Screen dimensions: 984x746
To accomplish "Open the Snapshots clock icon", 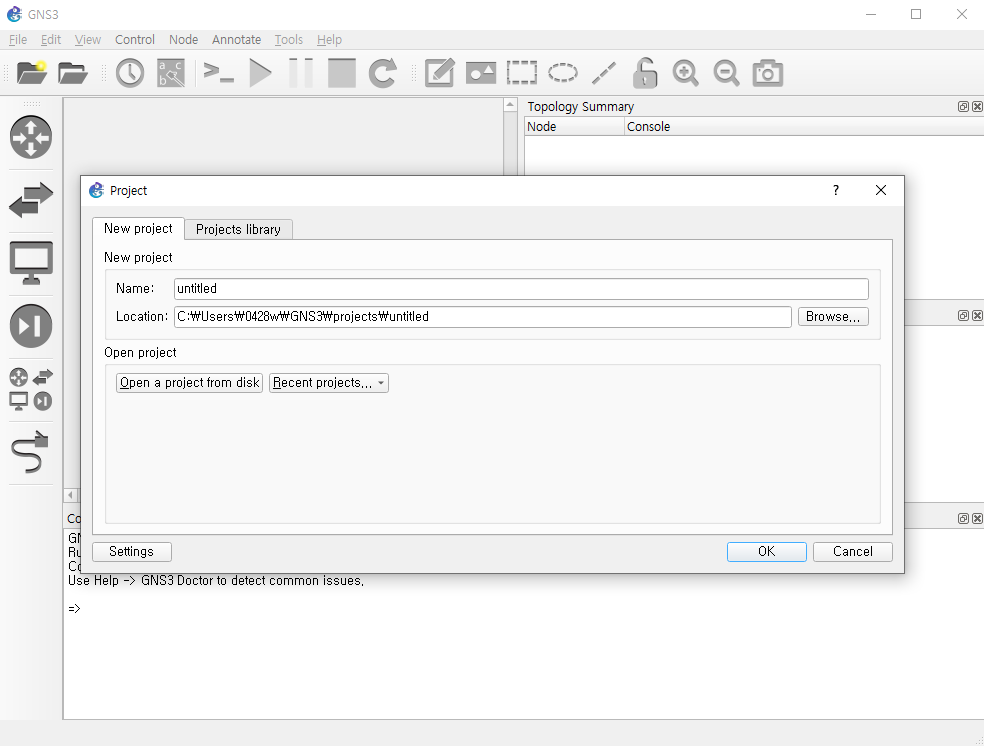I will pos(130,73).
